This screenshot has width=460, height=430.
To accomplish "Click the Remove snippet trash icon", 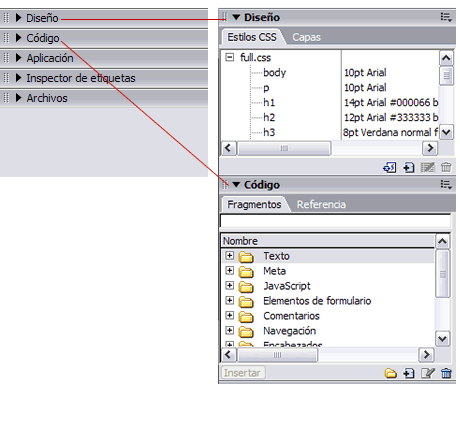I will tap(446, 373).
